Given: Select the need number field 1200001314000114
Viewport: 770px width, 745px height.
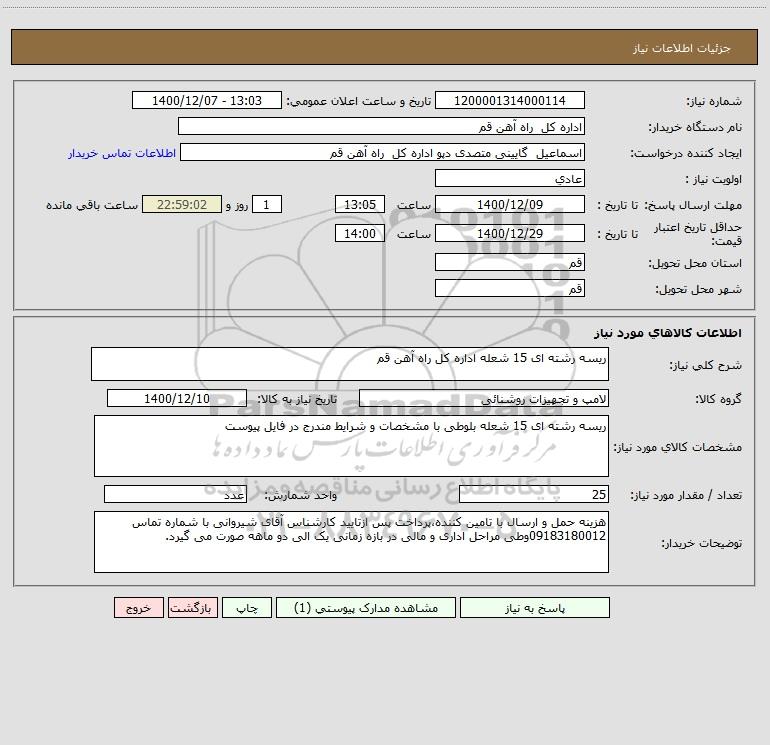Looking at the screenshot, I should pyautogui.click(x=510, y=100).
